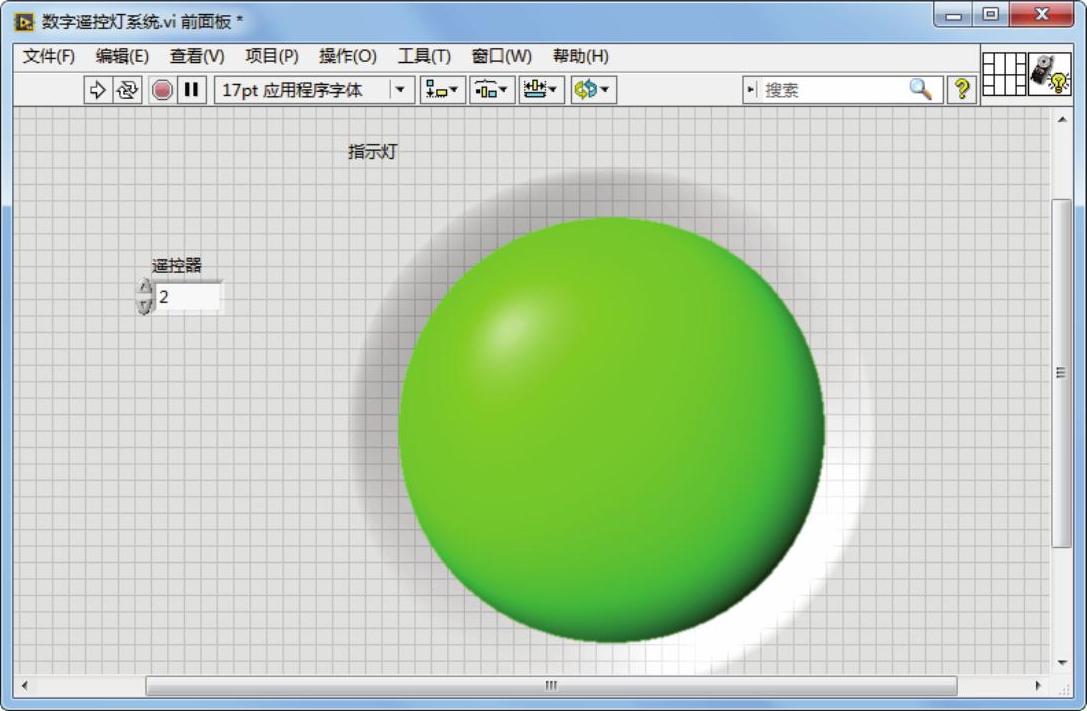Screen dimensions: 1087x711
Task: Open the Resize Objects tool
Action: (541, 90)
